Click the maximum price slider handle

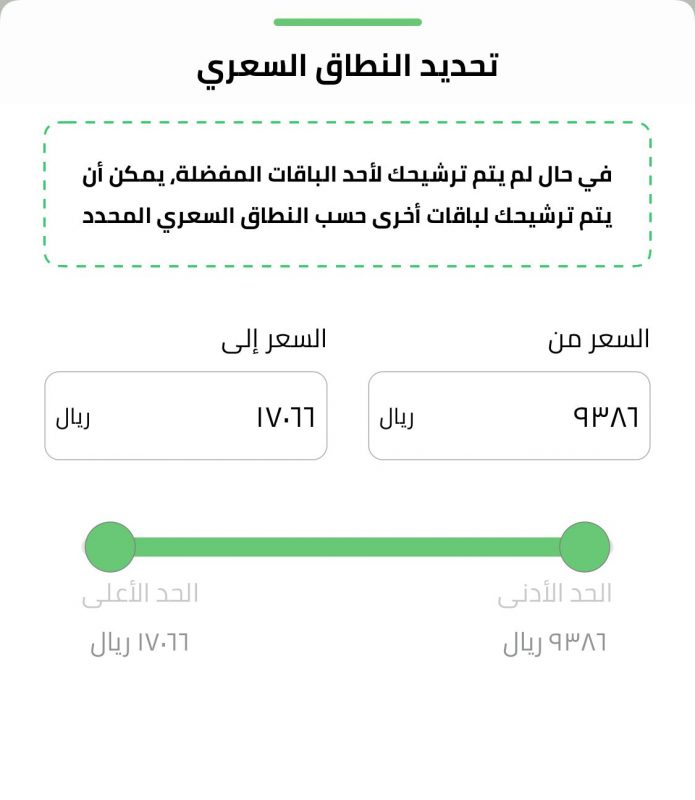[x=110, y=547]
